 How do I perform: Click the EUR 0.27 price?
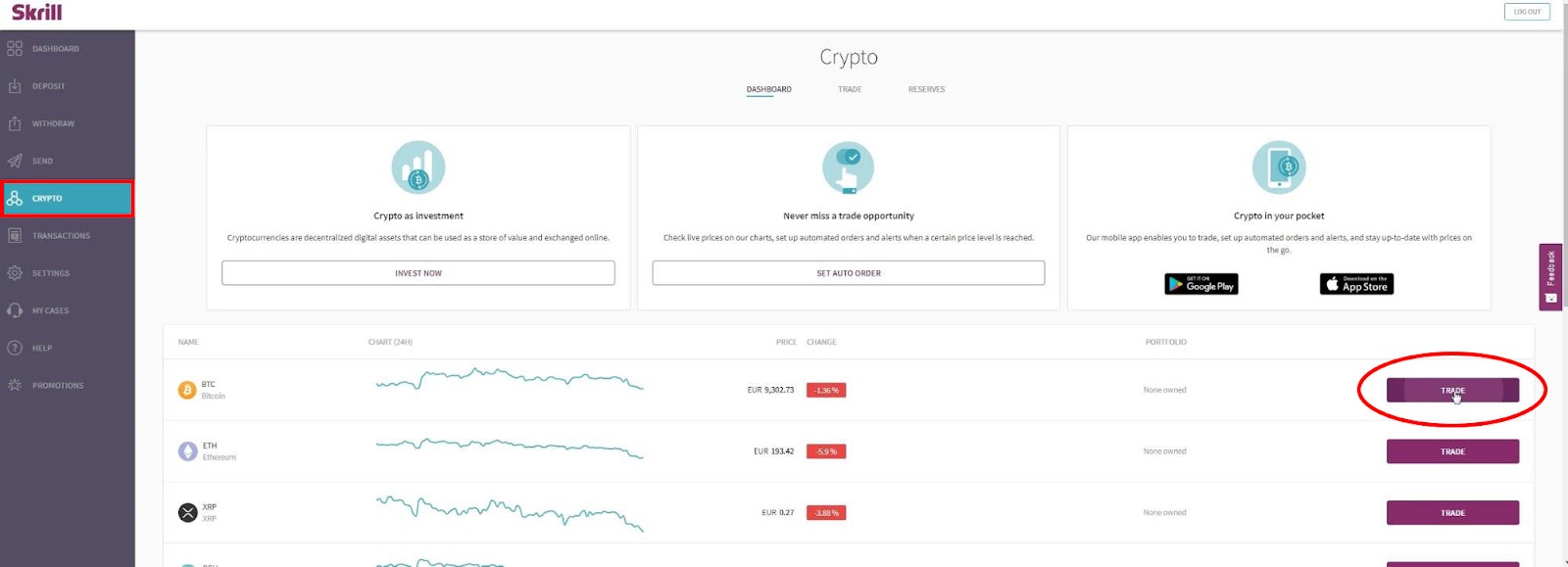778,512
